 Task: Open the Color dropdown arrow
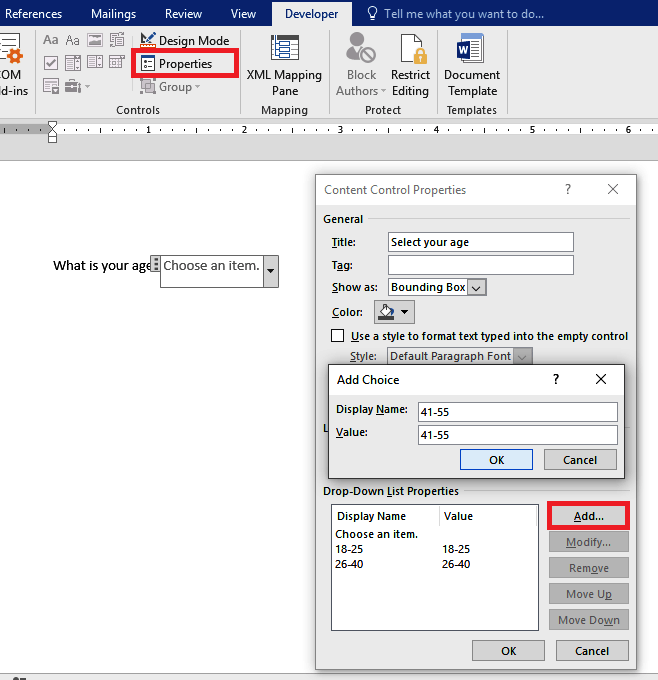click(405, 312)
